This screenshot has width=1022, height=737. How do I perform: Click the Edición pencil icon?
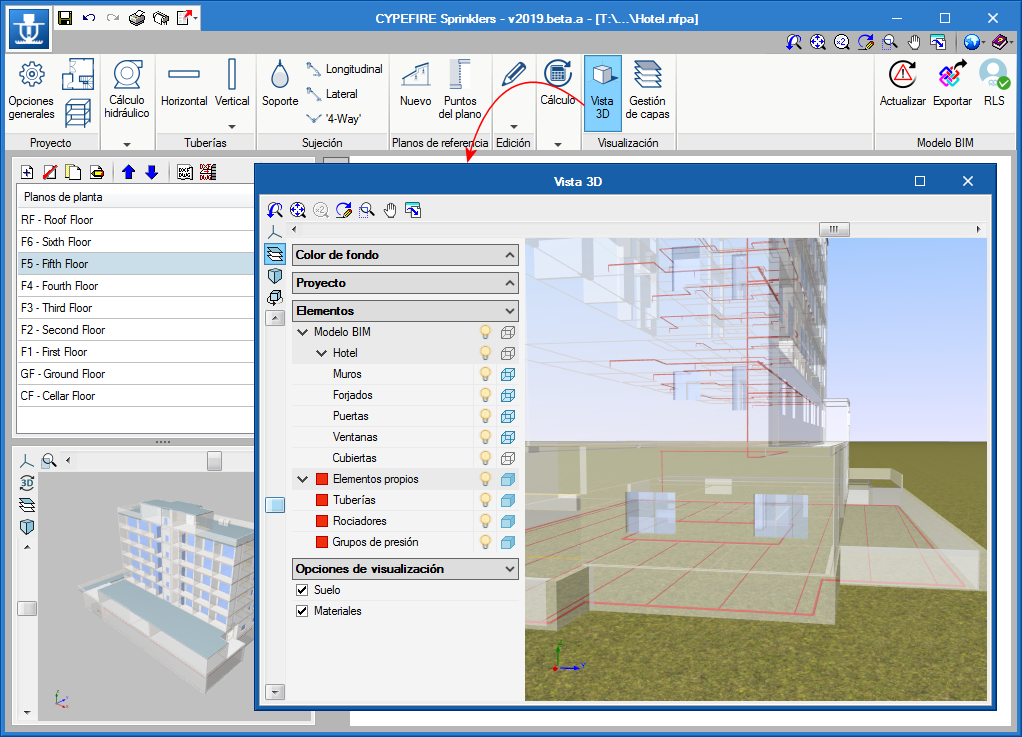513,75
